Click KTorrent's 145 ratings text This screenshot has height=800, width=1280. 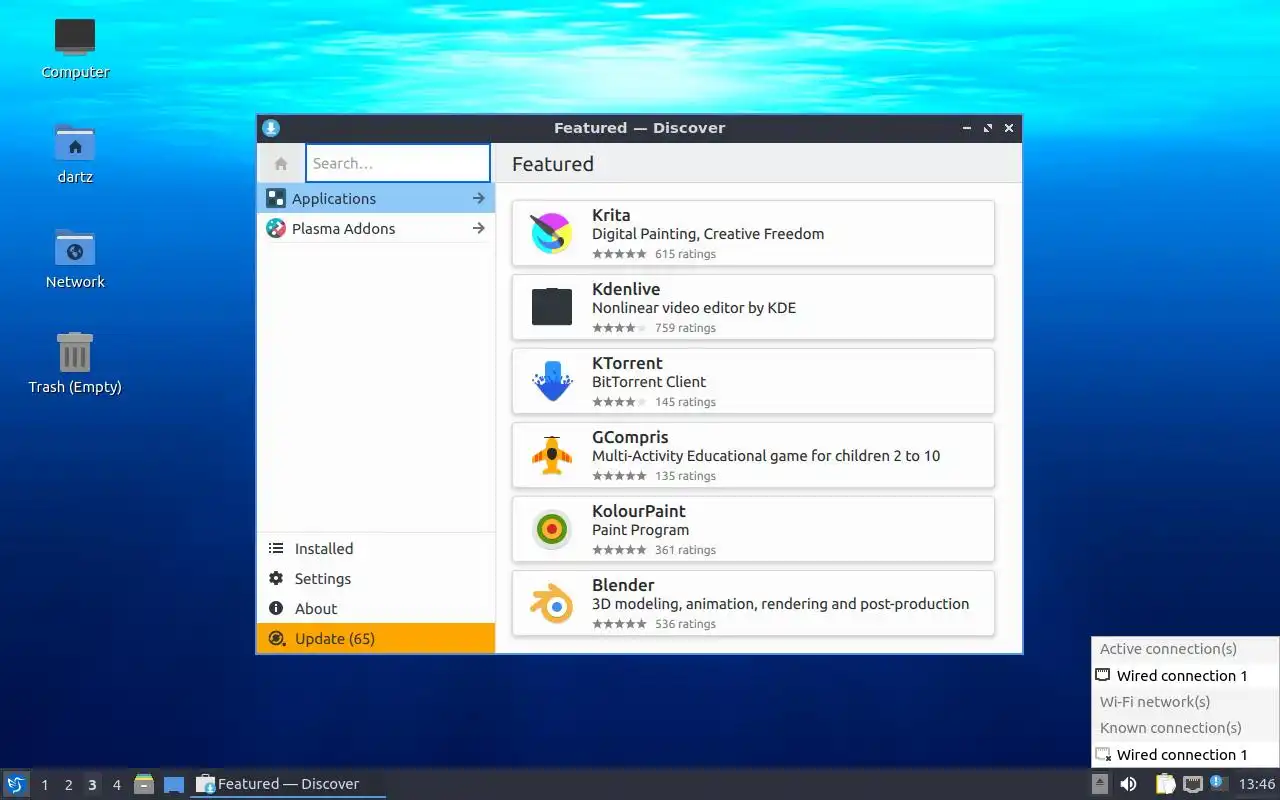point(685,402)
